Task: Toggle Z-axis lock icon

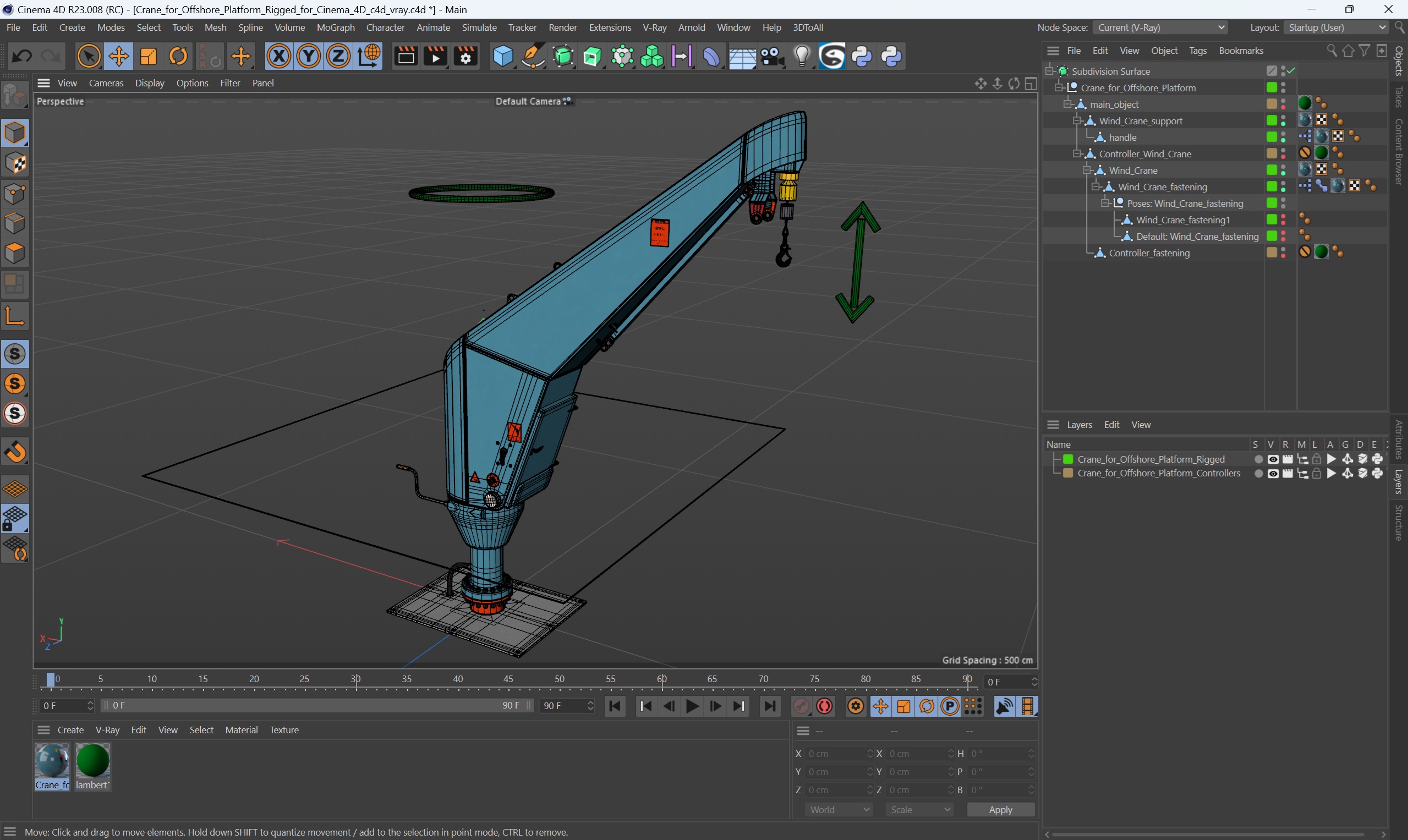Action: [338, 56]
